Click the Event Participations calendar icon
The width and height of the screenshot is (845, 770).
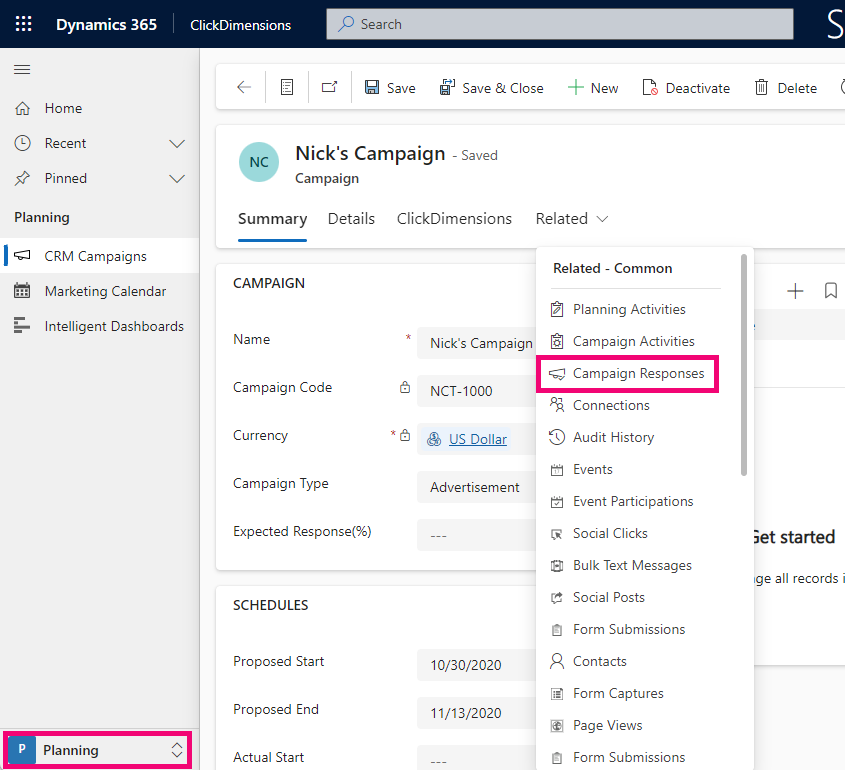pyautogui.click(x=557, y=502)
